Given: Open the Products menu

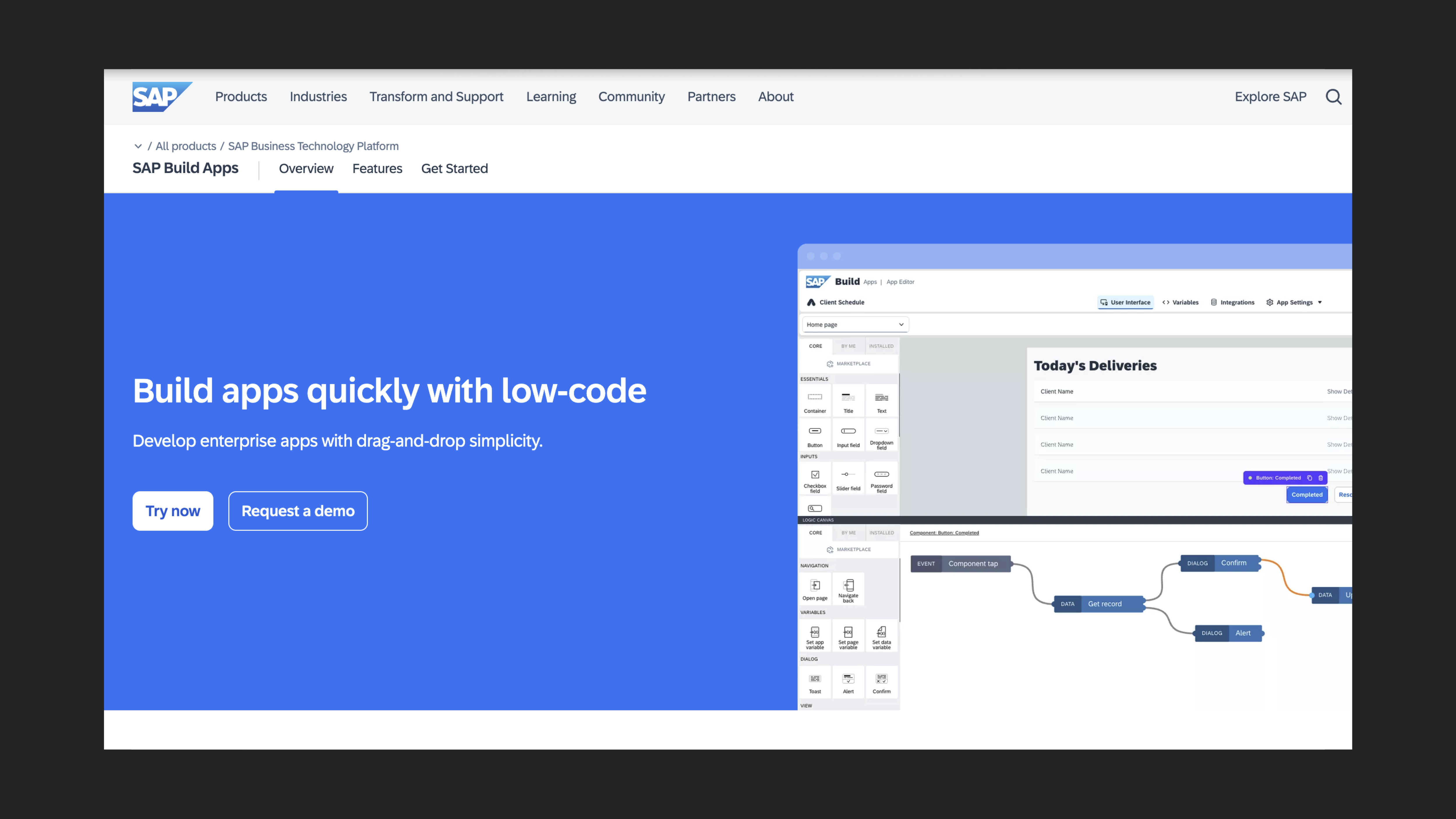Looking at the screenshot, I should pos(241,97).
